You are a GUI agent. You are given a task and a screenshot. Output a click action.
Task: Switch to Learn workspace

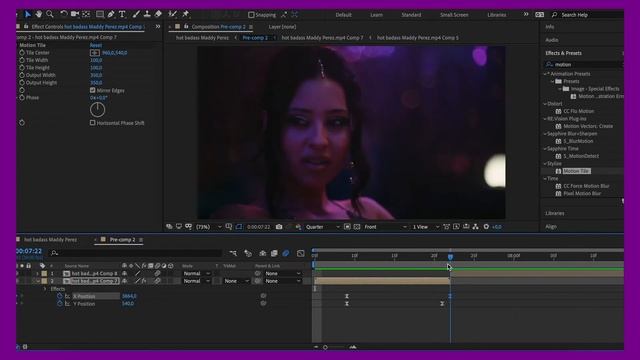(376, 15)
